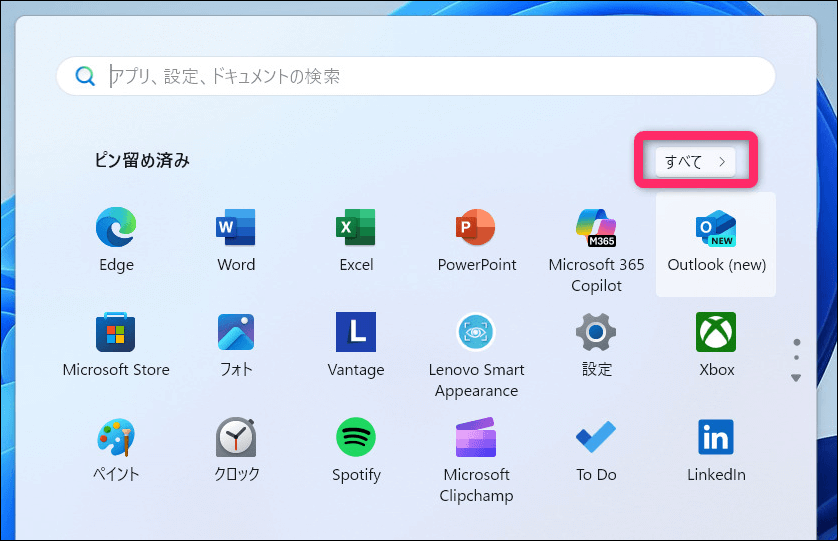Open the フォト (Photos) app
838x541 pixels.
click(236, 333)
